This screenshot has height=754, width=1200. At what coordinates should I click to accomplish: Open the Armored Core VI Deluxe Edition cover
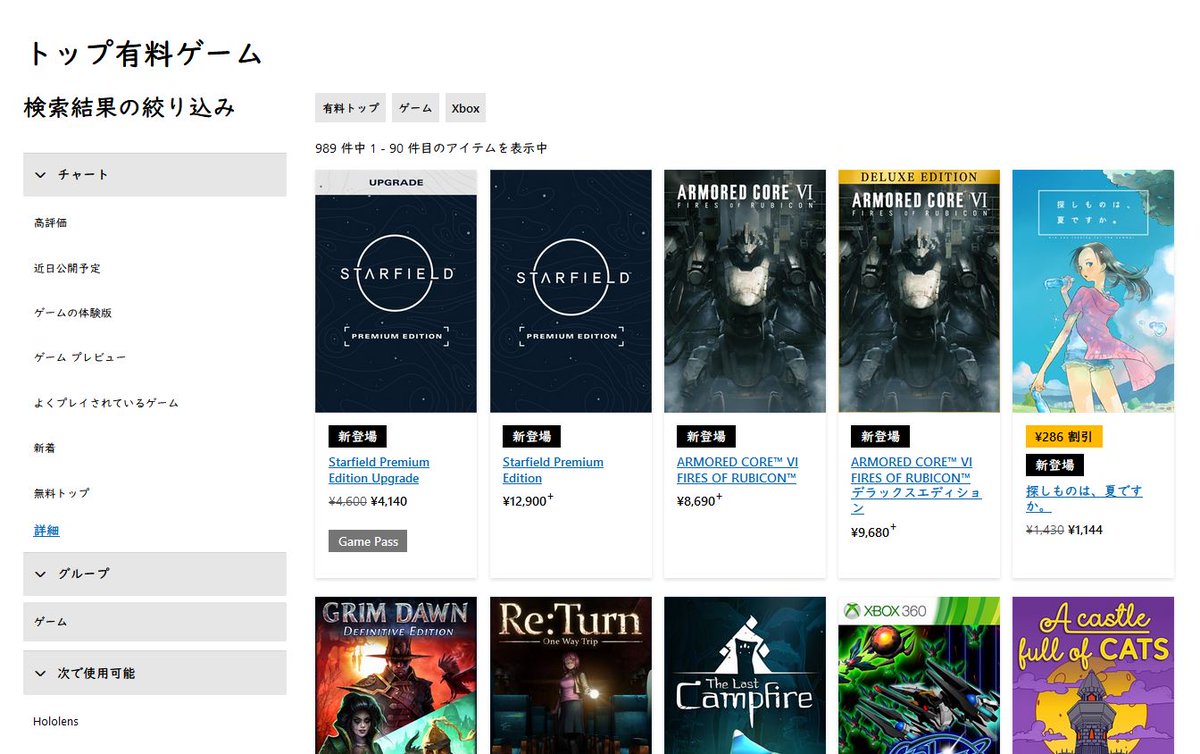pyautogui.click(x=919, y=291)
